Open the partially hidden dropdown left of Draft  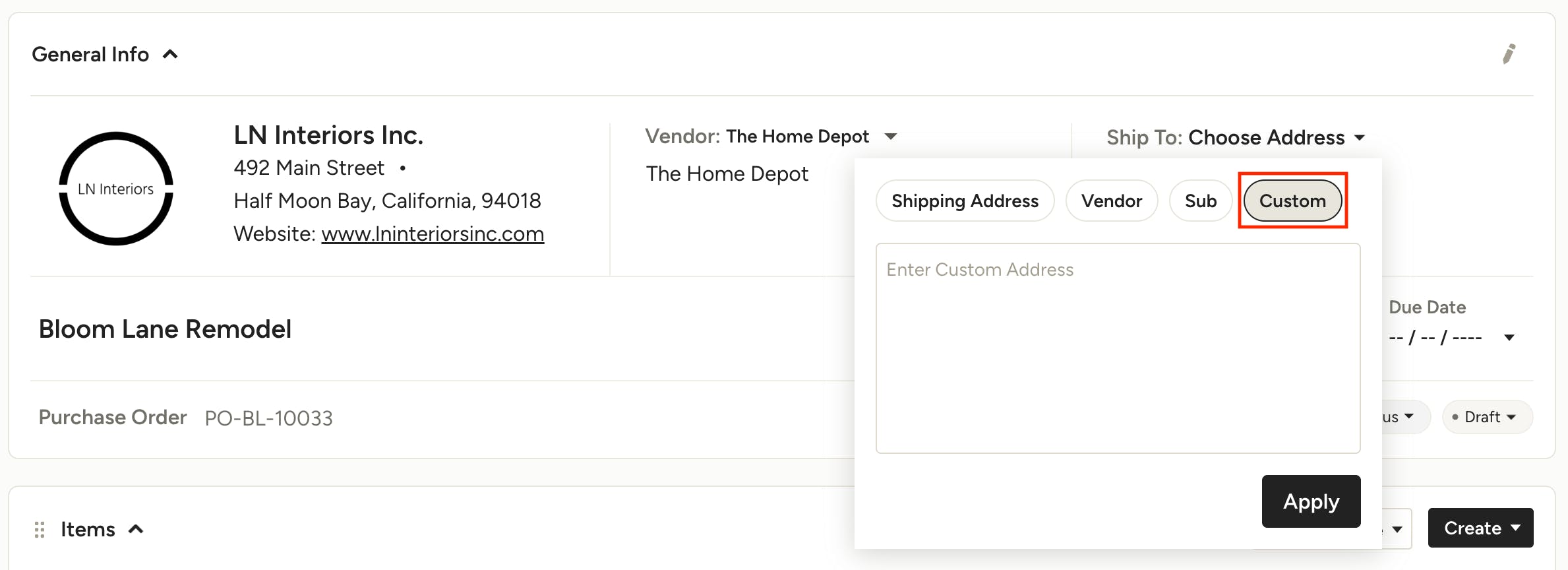[x=1404, y=417]
